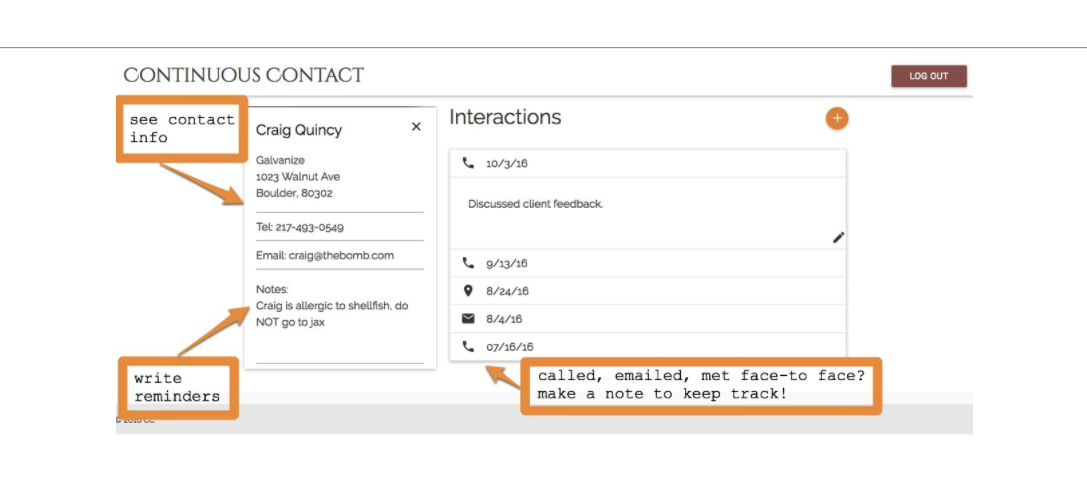The width and height of the screenshot is (1087, 481).
Task: Expand the 8/4/16 interaction row
Action: point(647,319)
